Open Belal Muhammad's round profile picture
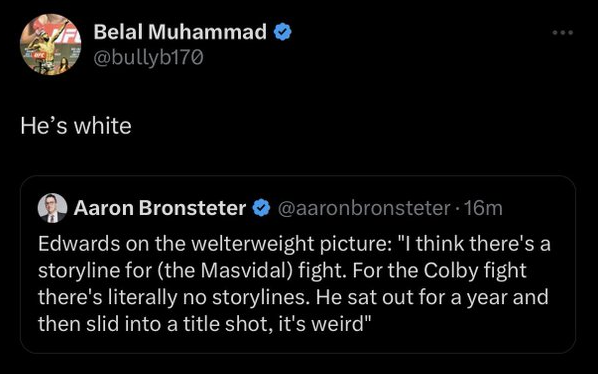 [x=50, y=44]
